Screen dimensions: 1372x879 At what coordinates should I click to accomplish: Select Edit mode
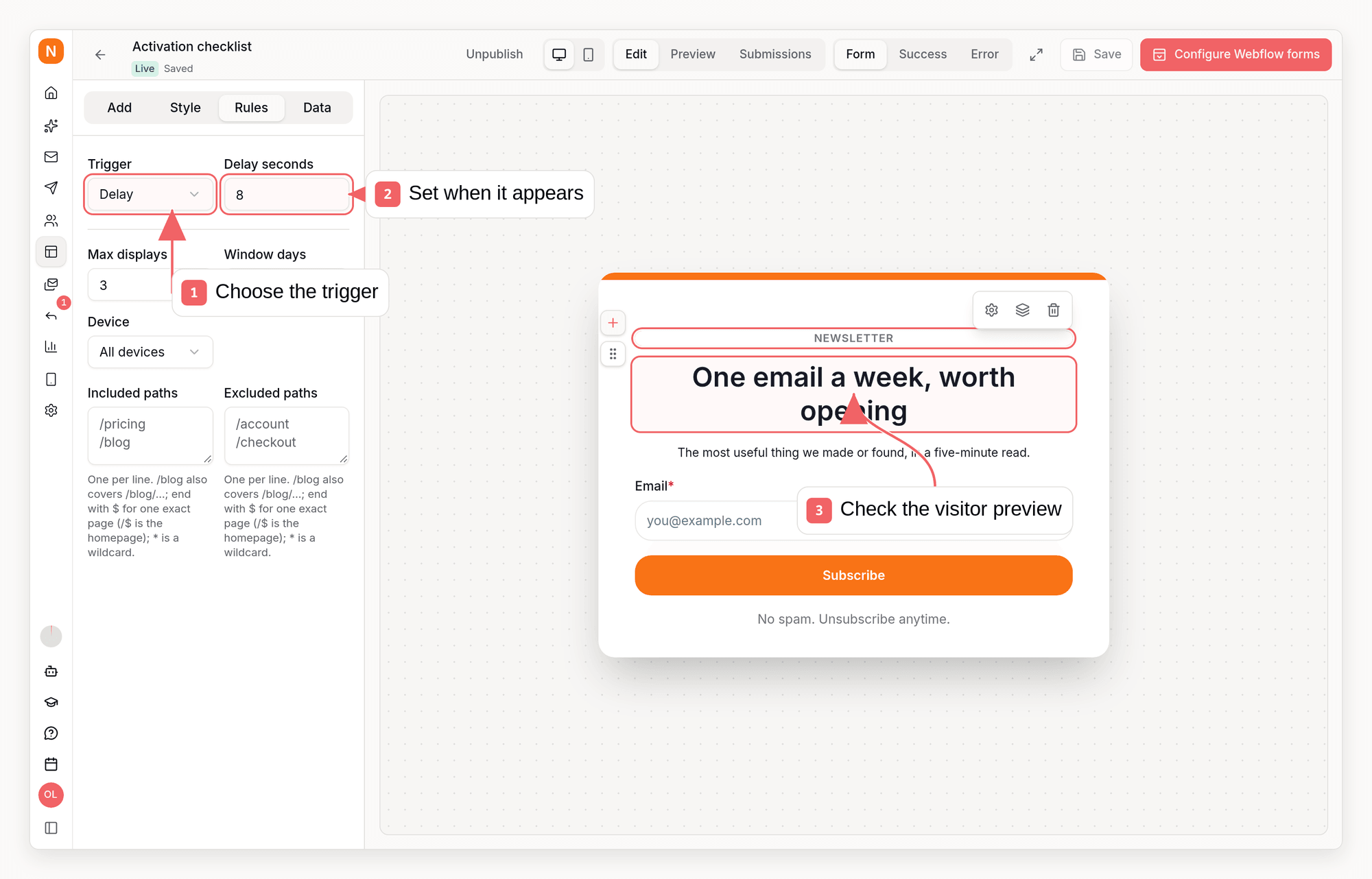pos(636,54)
